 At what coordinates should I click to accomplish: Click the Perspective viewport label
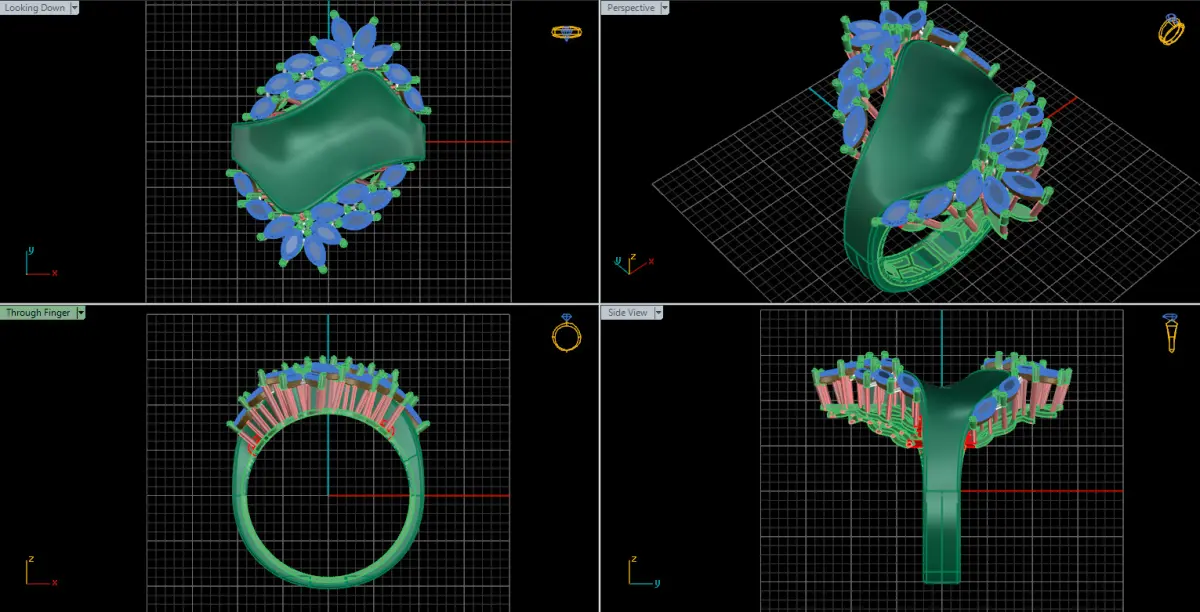pyautogui.click(x=630, y=7)
